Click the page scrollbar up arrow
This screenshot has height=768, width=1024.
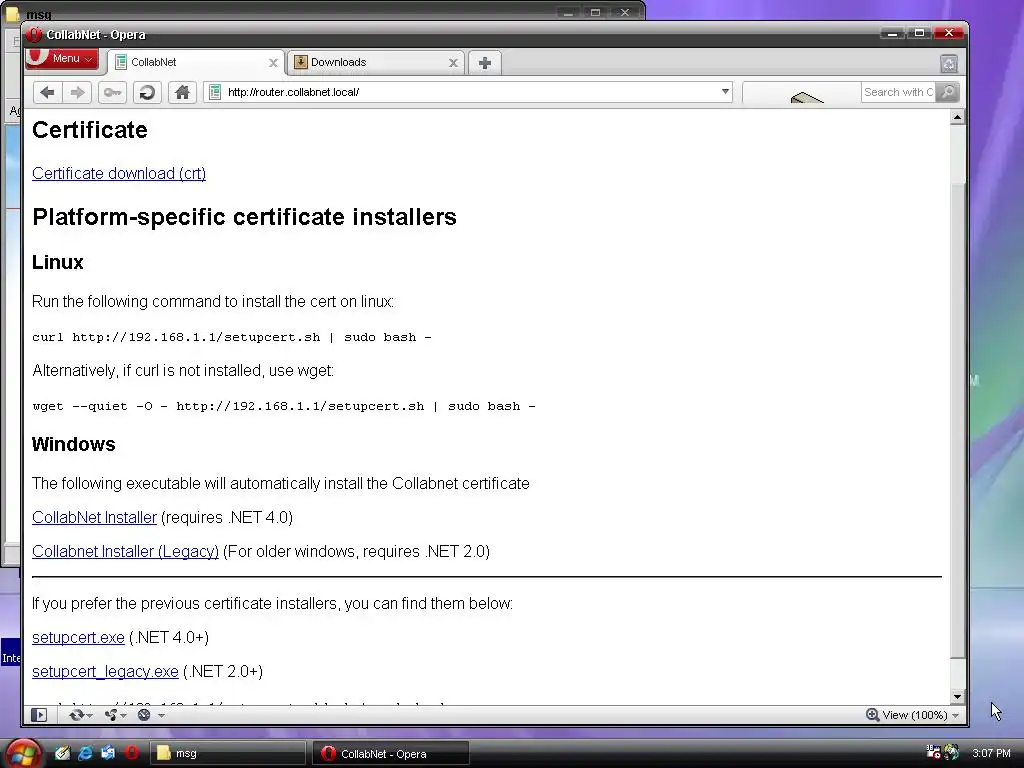957,118
